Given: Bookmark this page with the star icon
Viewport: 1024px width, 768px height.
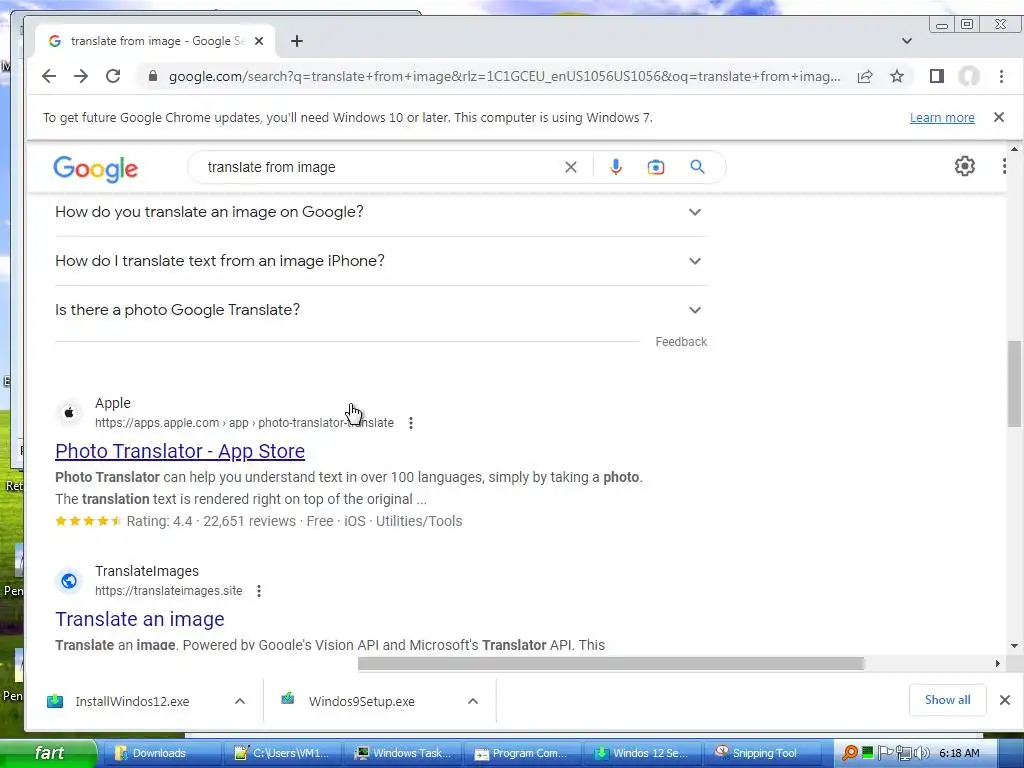Looking at the screenshot, I should 897,76.
